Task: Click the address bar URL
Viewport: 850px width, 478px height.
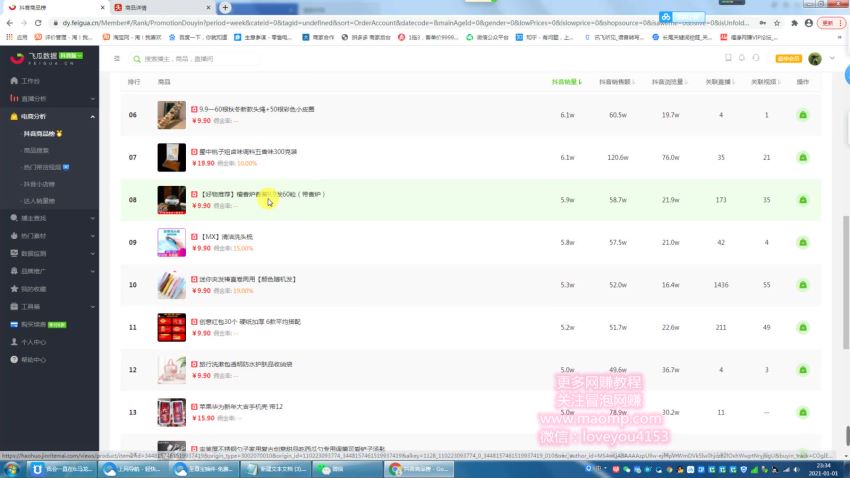Action: (405, 23)
